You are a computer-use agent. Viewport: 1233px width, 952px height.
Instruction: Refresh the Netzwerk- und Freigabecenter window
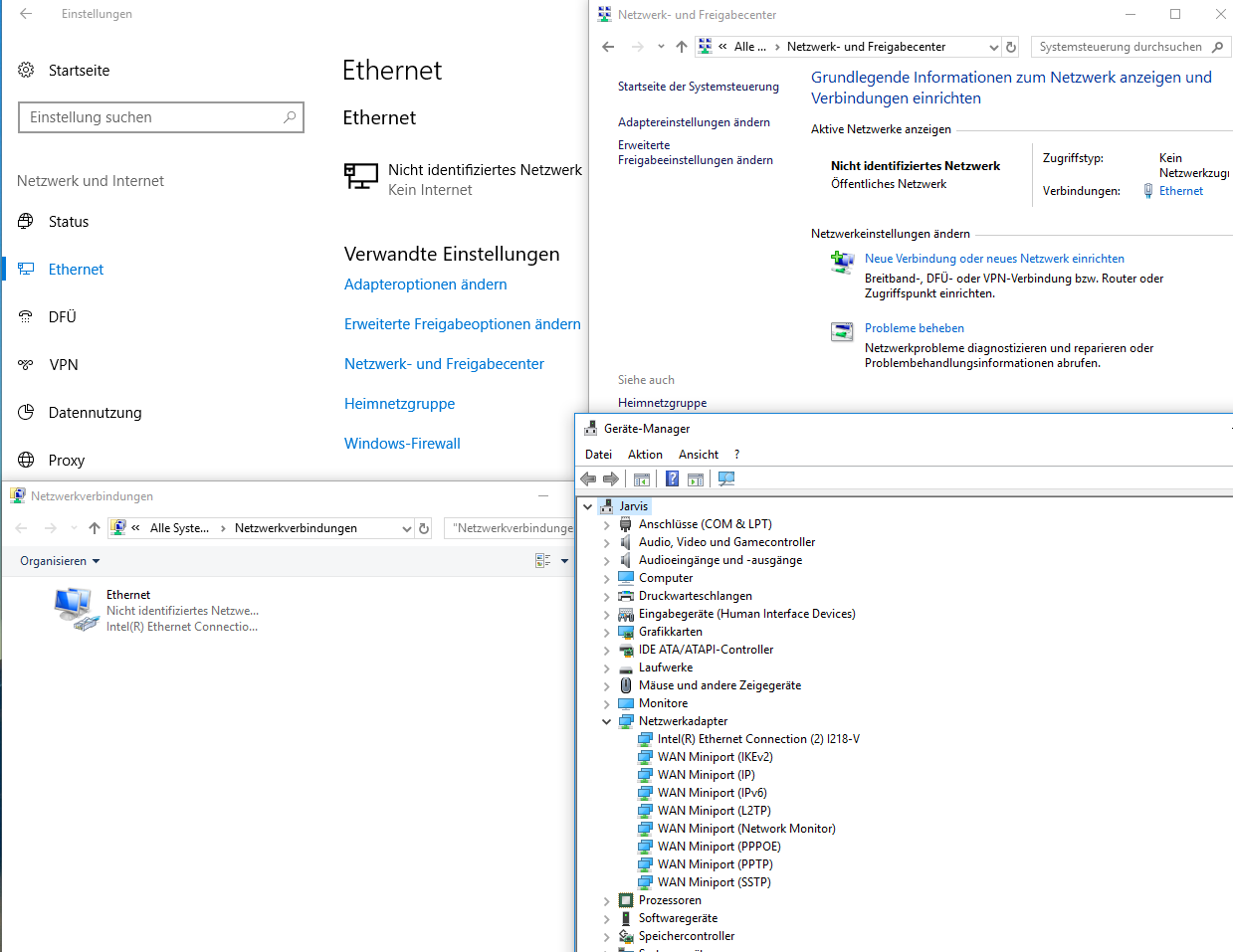(x=1011, y=47)
